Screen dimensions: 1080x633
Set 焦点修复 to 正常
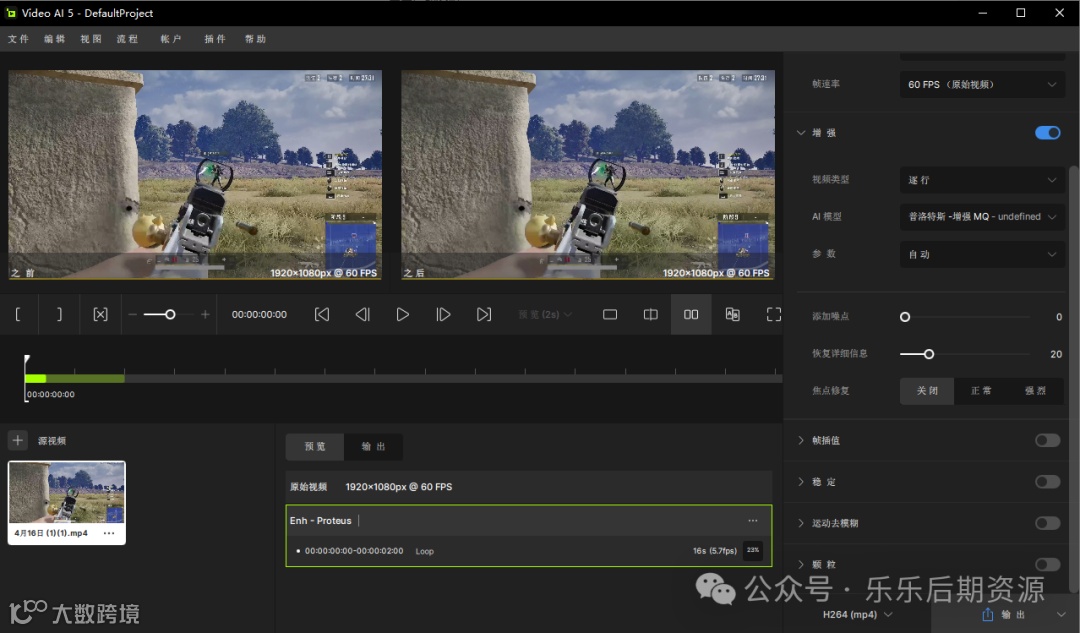(982, 391)
